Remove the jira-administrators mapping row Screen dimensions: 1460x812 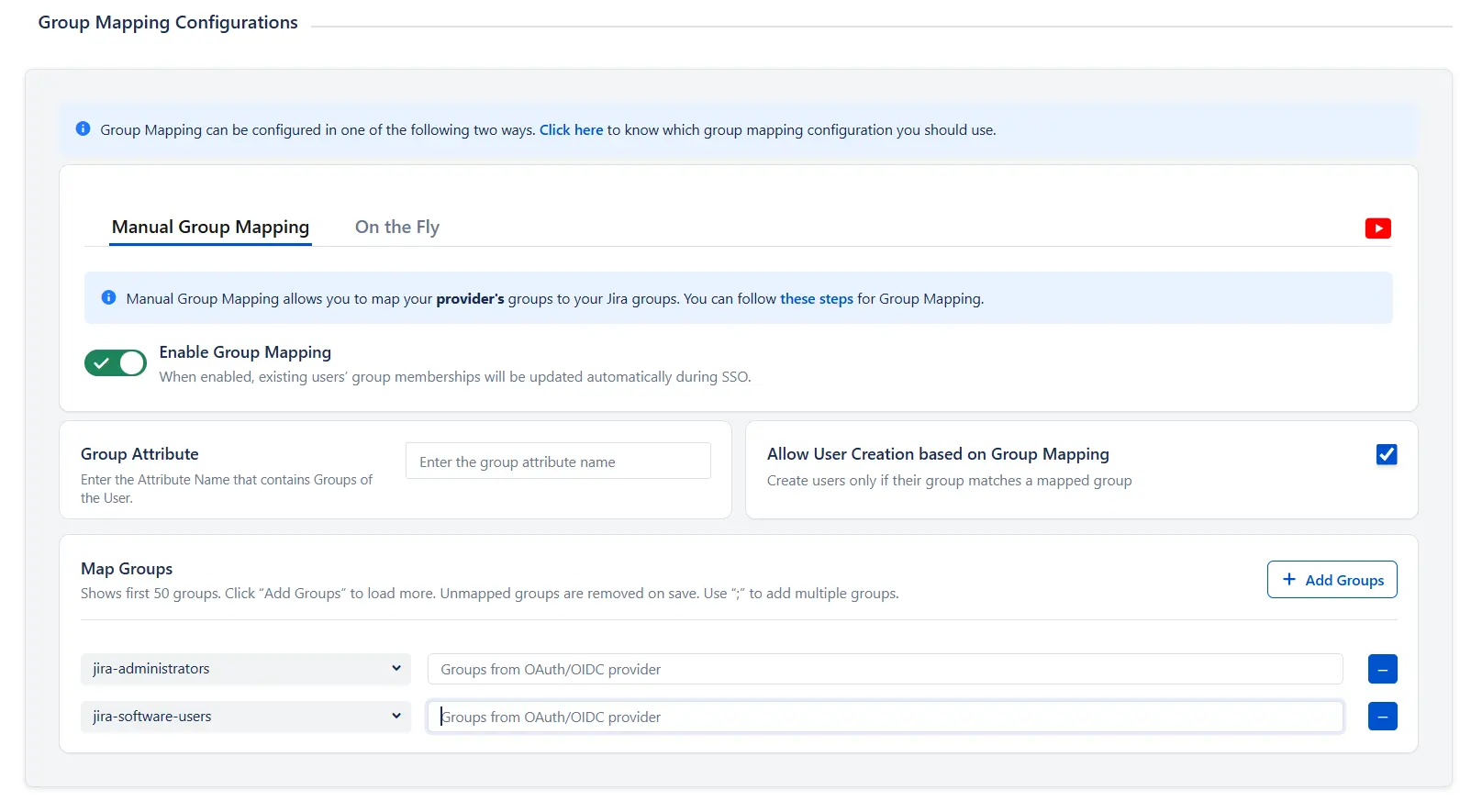click(1382, 669)
